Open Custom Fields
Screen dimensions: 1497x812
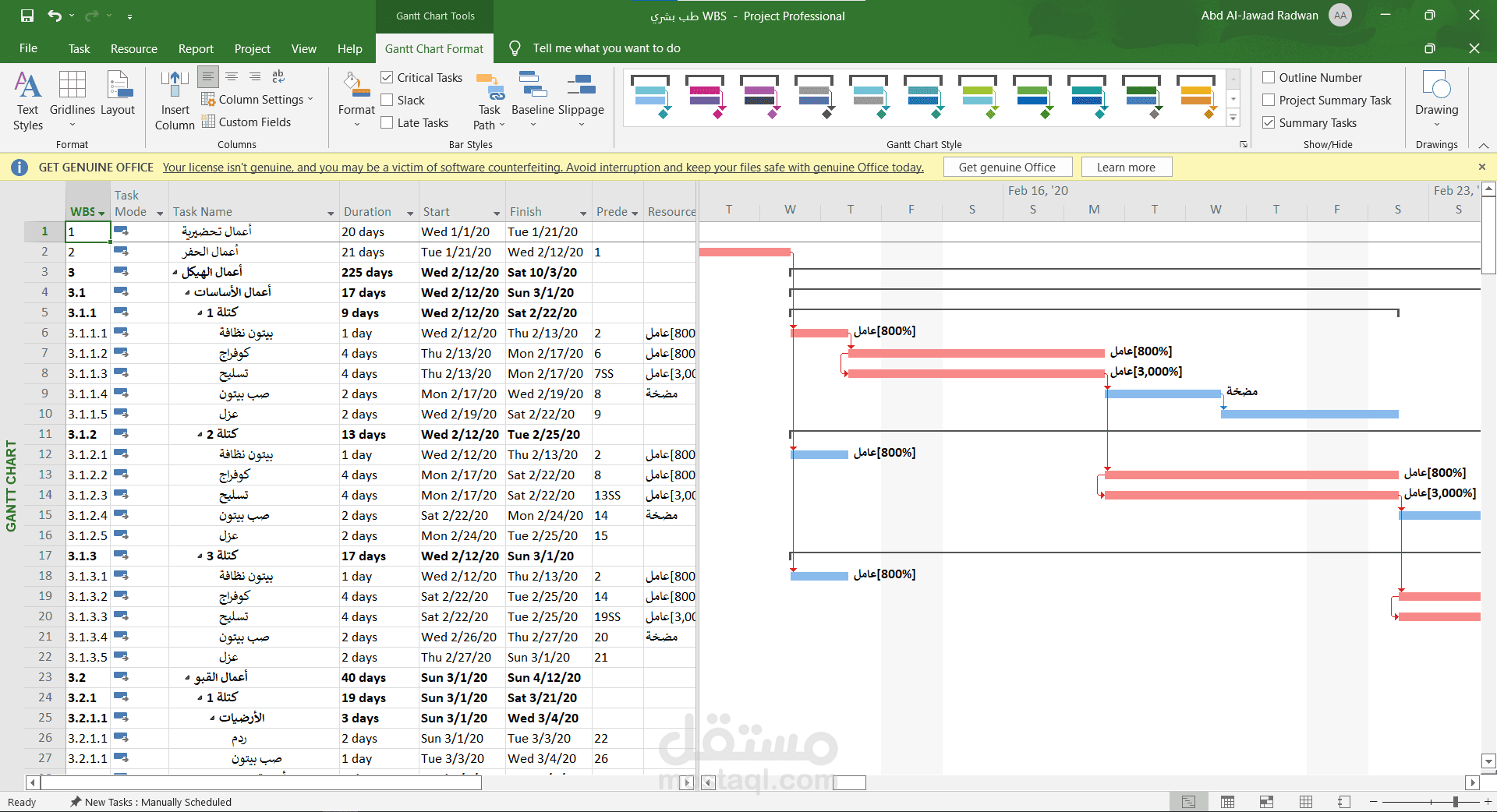[x=246, y=122]
